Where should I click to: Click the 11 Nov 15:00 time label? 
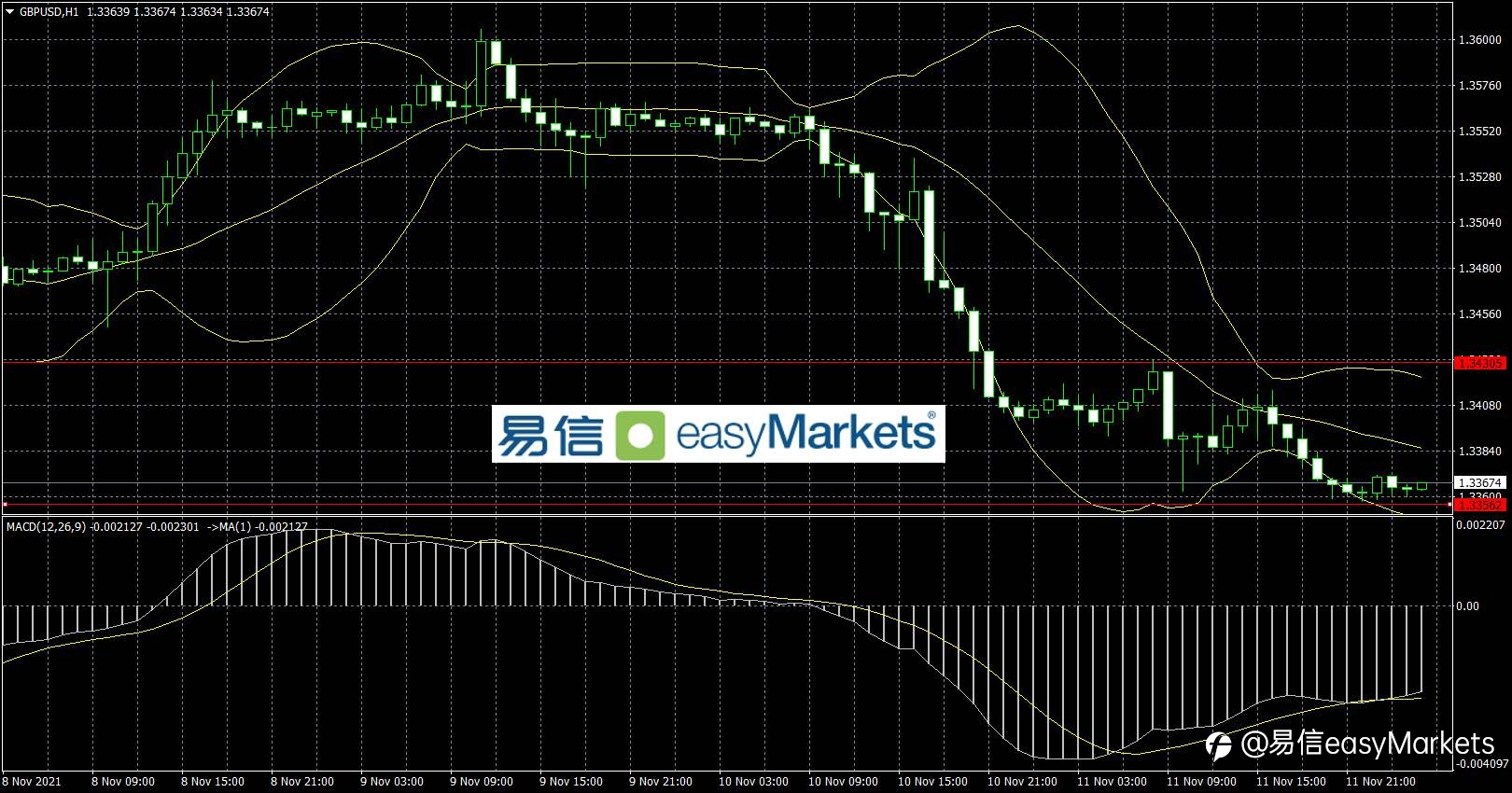click(x=1291, y=782)
